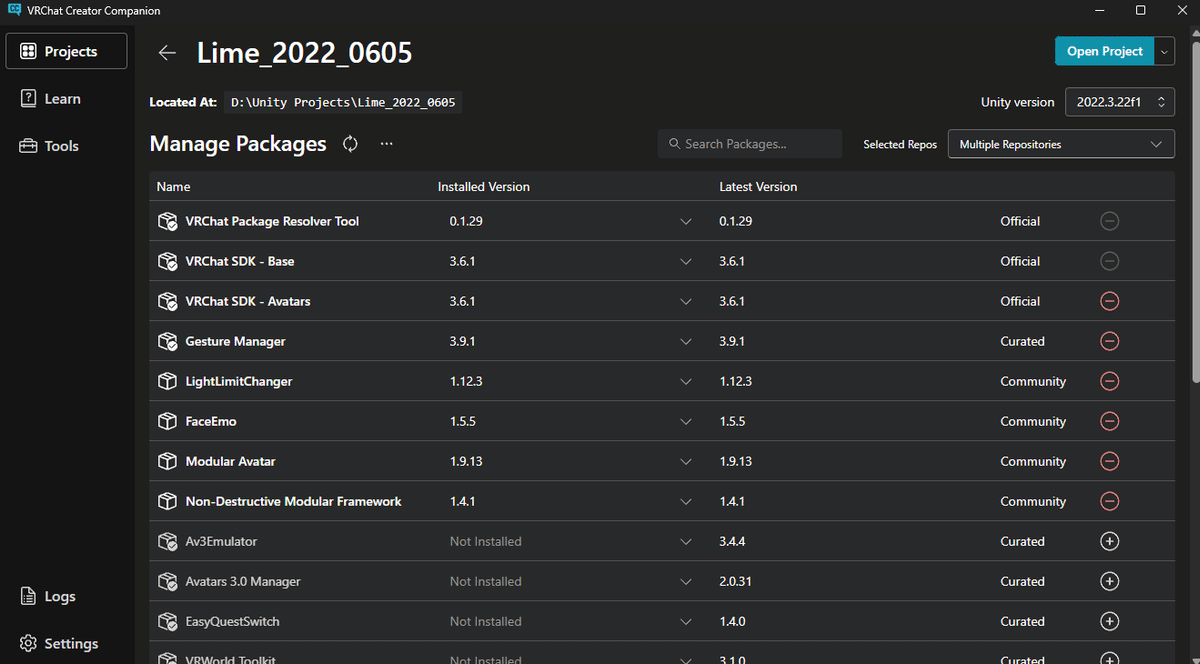Image resolution: width=1200 pixels, height=664 pixels.
Task: Click the VRChat Creator Companion title bar logo
Action: click(x=14, y=10)
